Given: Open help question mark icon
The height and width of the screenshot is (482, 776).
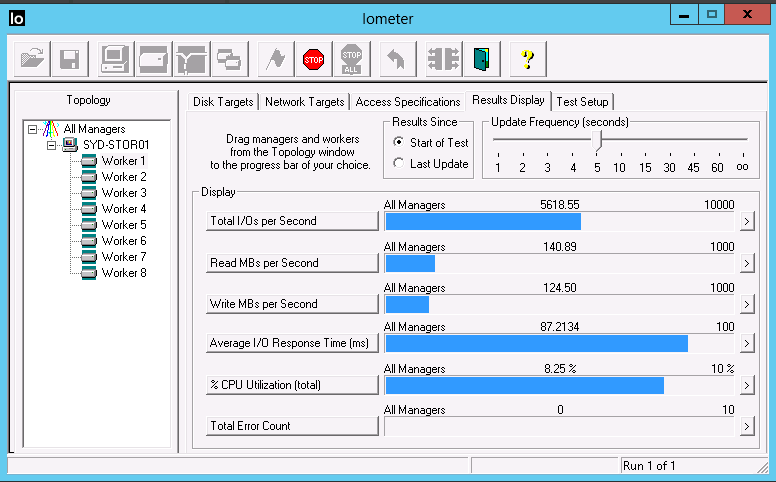Looking at the screenshot, I should click(528, 59).
